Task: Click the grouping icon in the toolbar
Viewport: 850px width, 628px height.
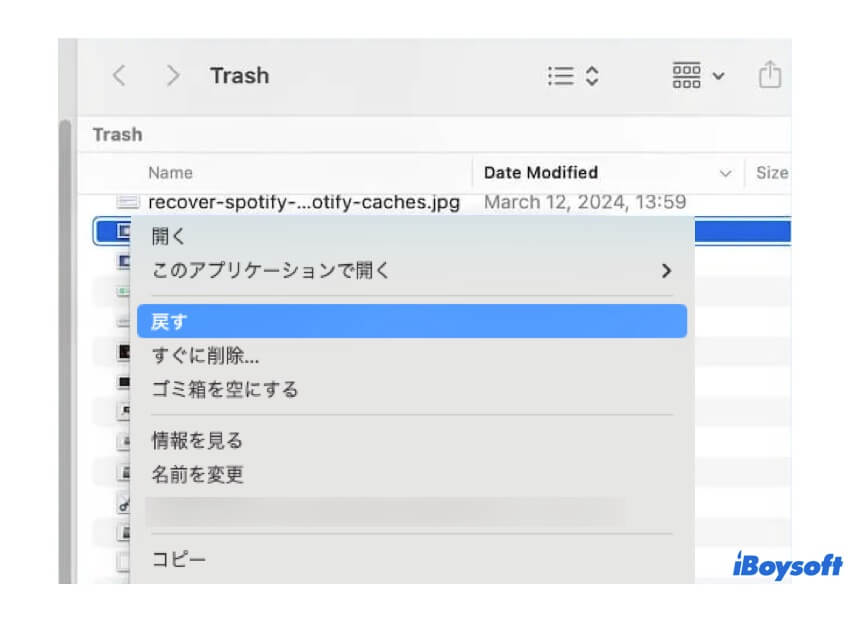Action: (x=689, y=75)
